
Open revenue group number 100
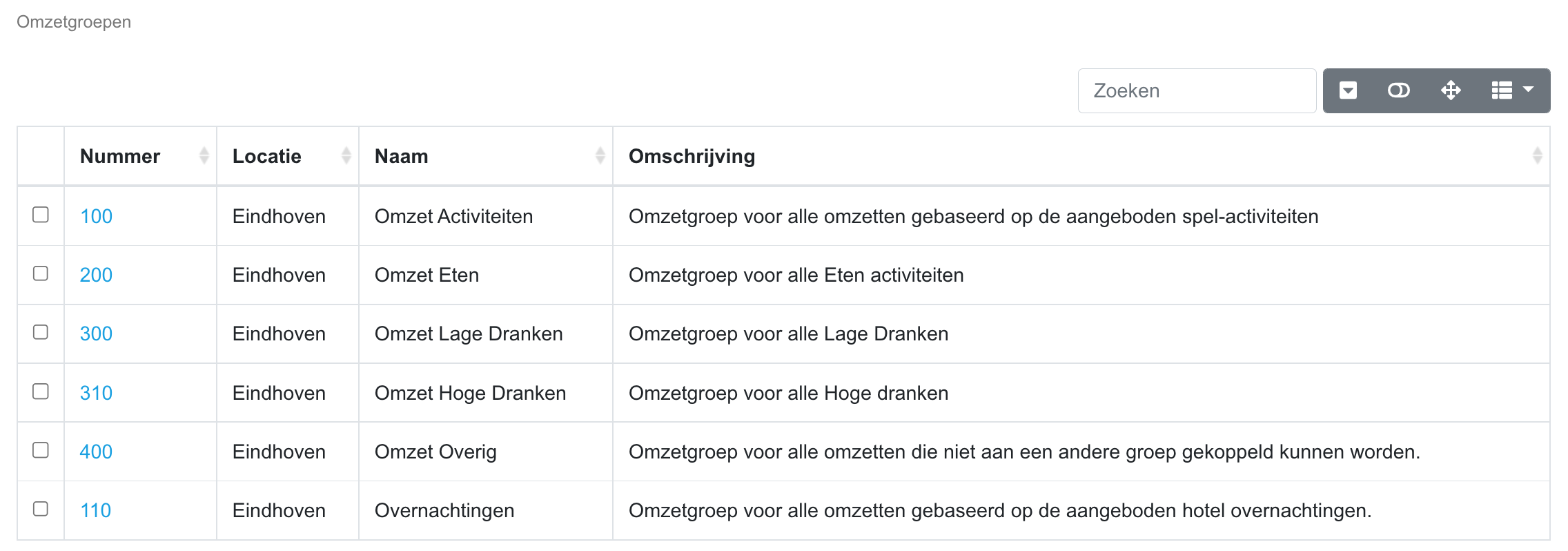pos(96,216)
